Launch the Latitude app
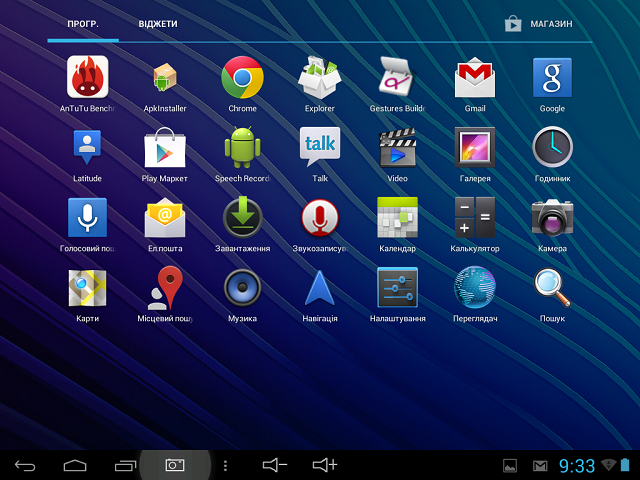The width and height of the screenshot is (640, 480). 87,148
